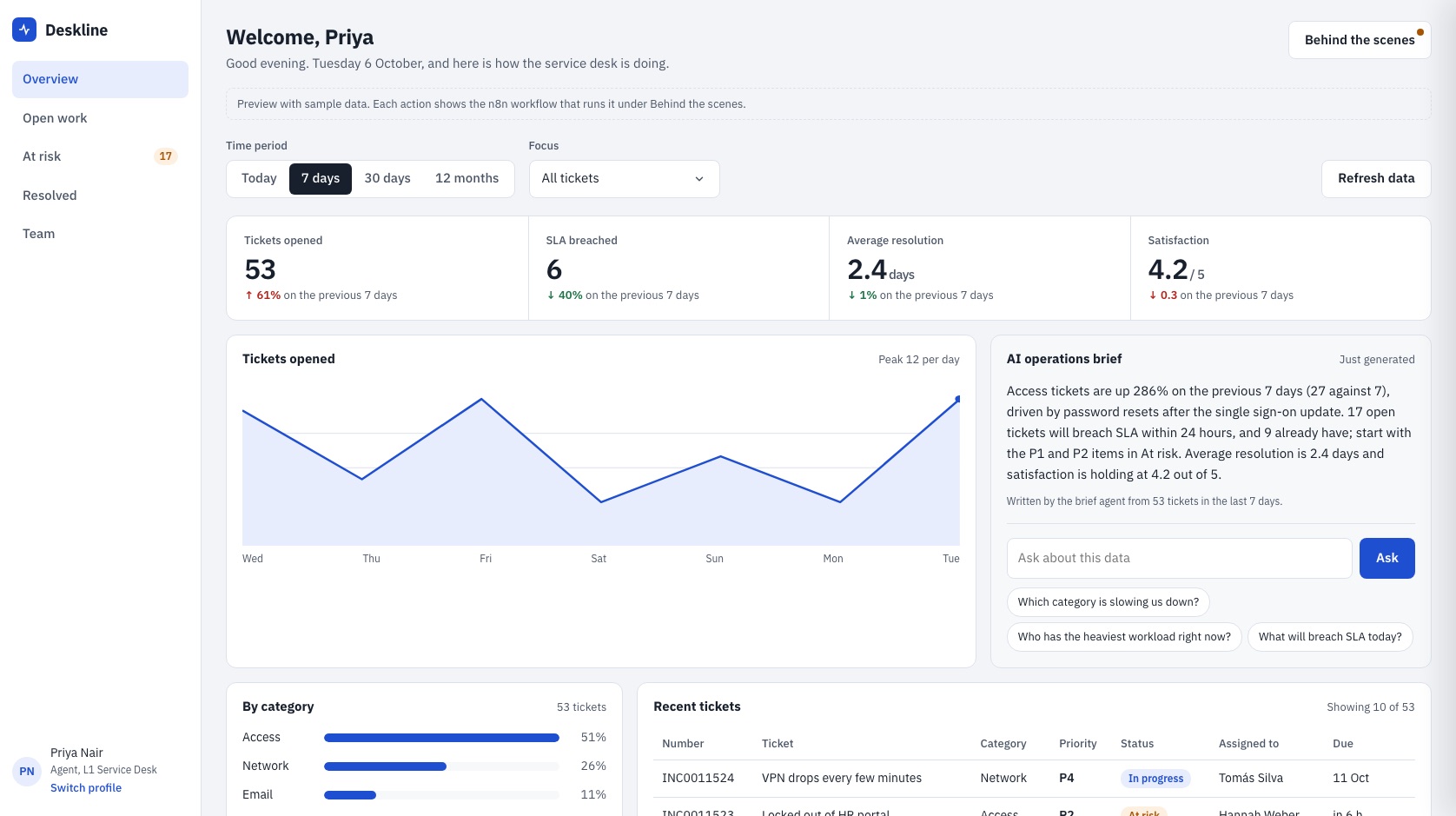Choose 'What will breach SLA today?' suggestion
1456x816 pixels.
(1330, 637)
